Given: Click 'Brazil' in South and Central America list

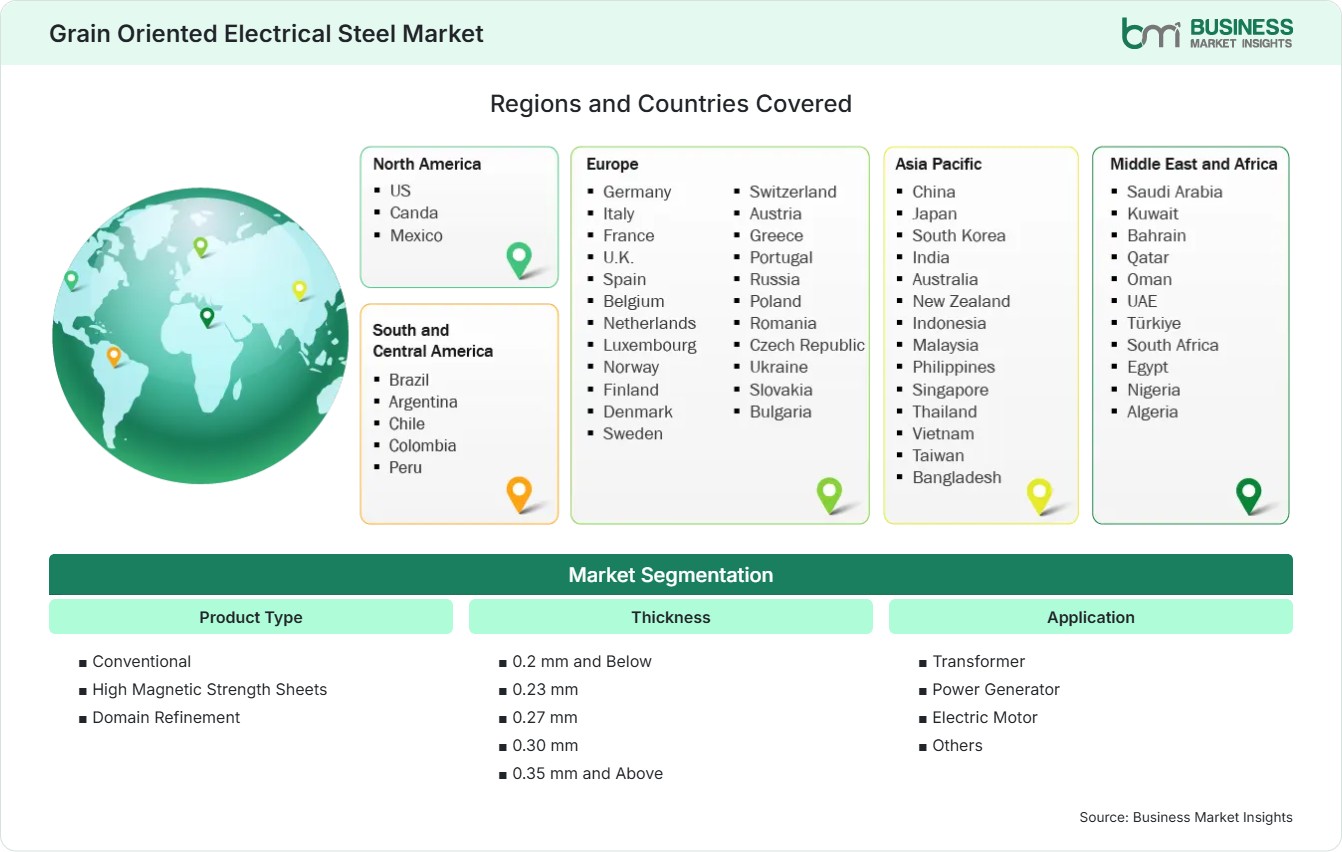Looking at the screenshot, I should pyautogui.click(x=409, y=379).
